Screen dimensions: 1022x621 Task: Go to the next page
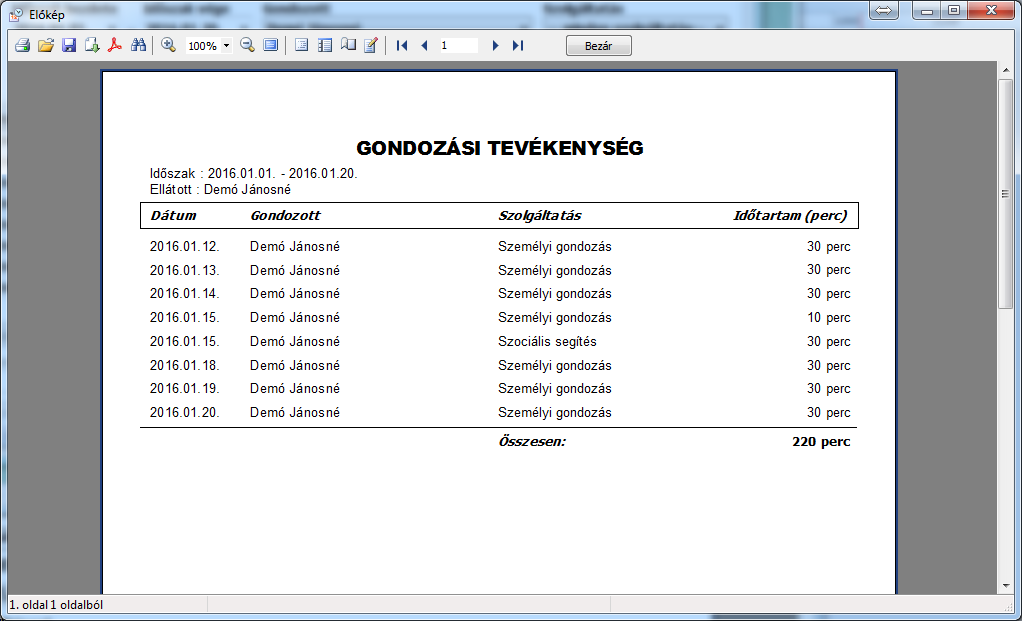(x=495, y=46)
